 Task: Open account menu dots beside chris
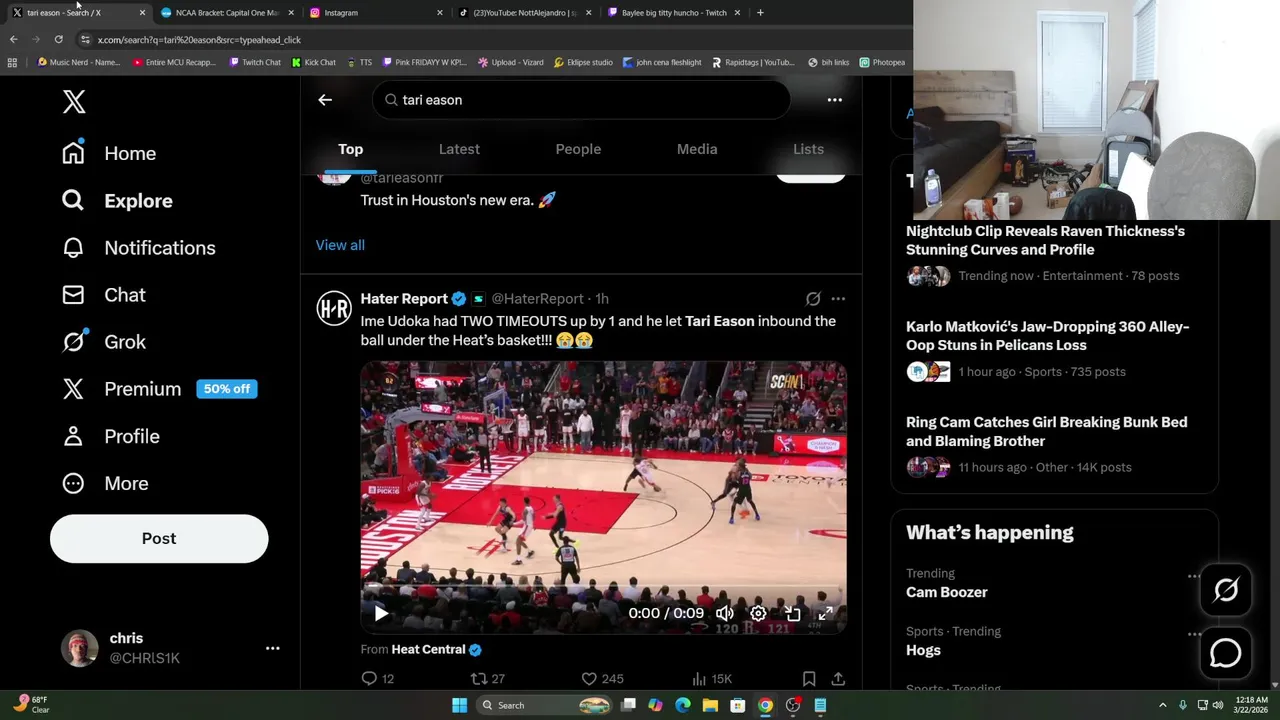pos(272,648)
